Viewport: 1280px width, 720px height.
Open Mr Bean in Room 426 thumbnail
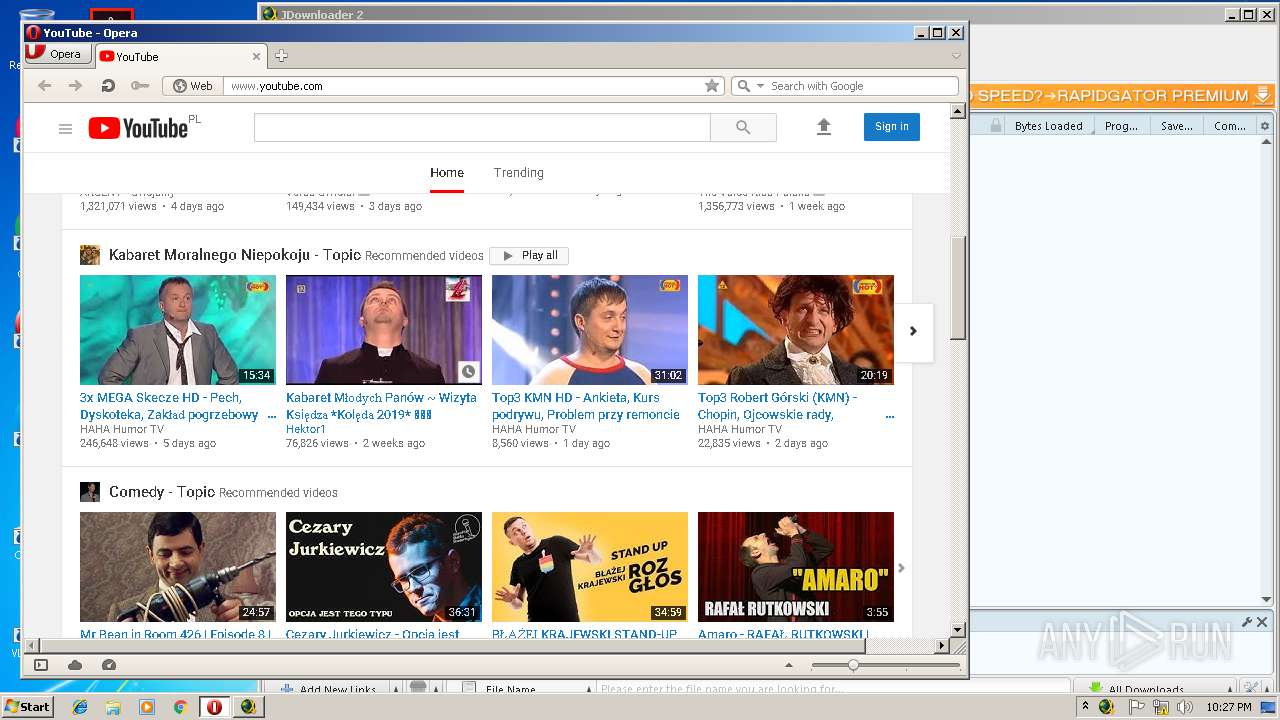178,567
